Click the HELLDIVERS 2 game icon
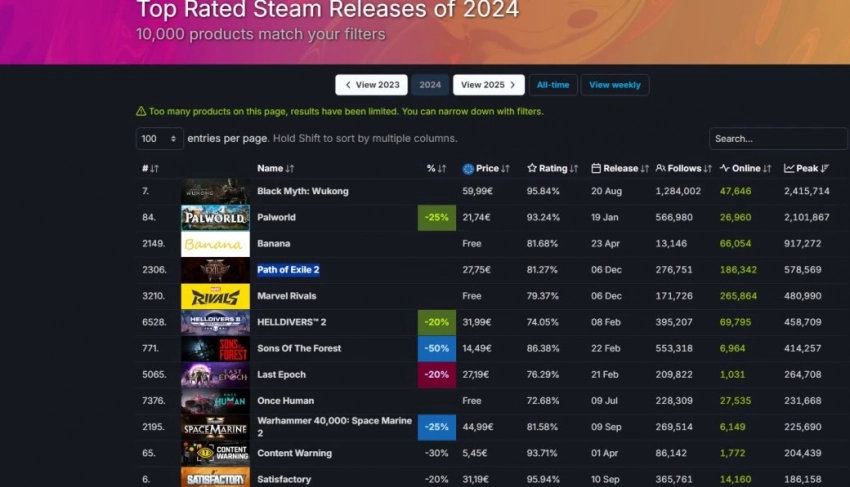850x487 pixels. point(215,322)
